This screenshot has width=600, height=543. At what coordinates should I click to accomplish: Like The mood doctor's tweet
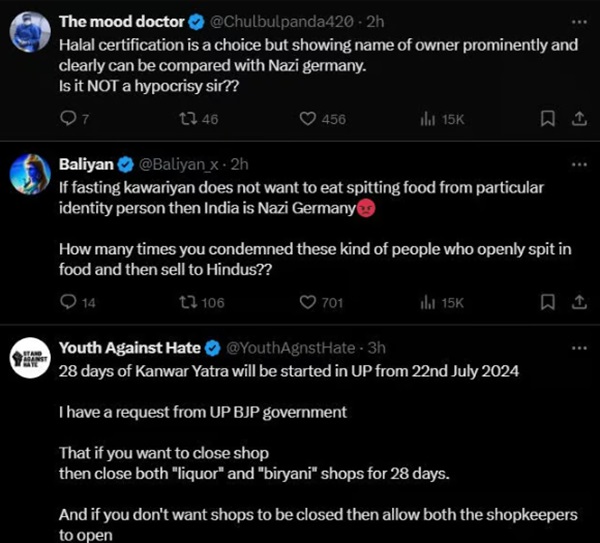pos(308,119)
